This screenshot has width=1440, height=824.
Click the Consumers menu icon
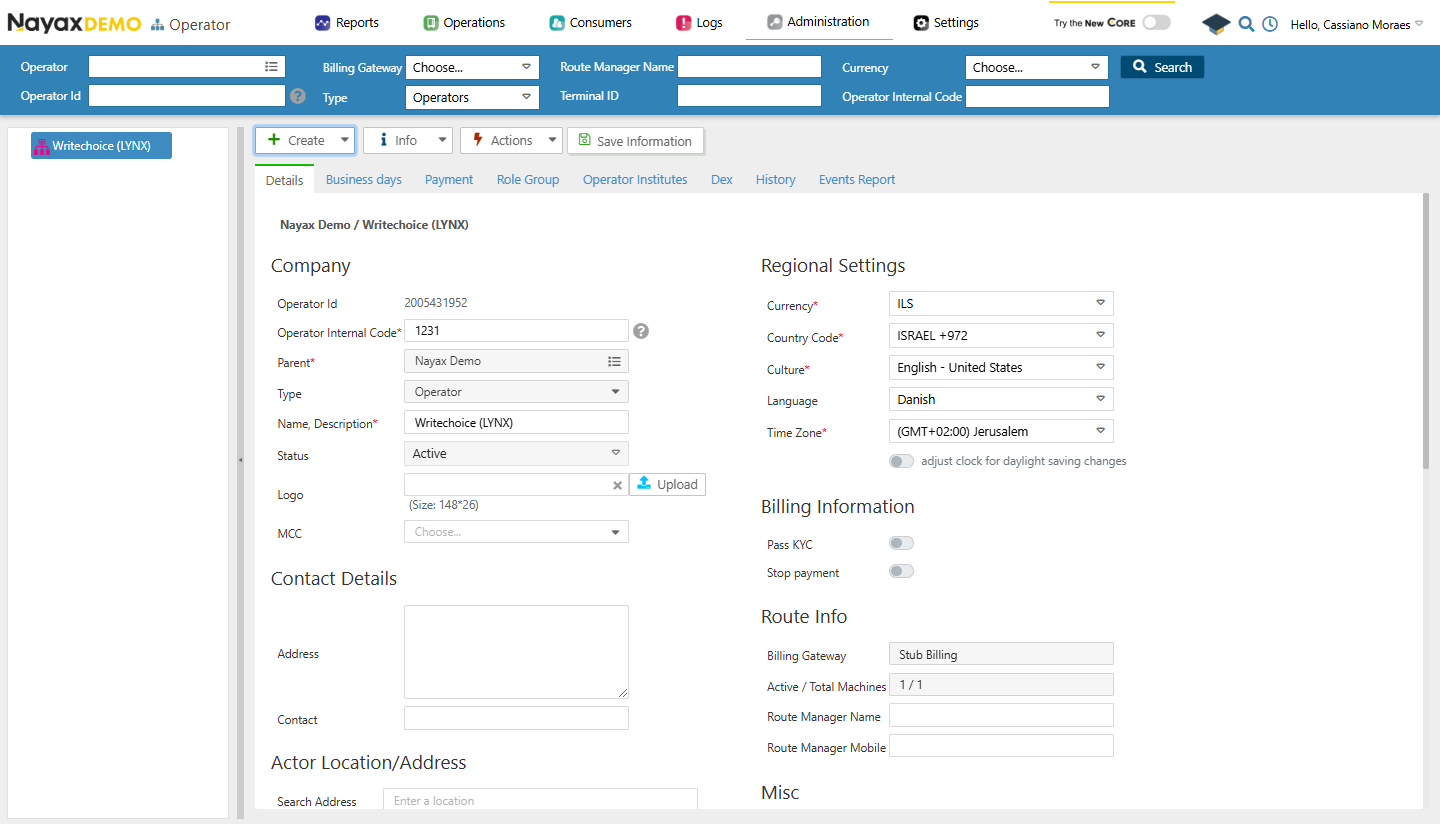[x=557, y=22]
